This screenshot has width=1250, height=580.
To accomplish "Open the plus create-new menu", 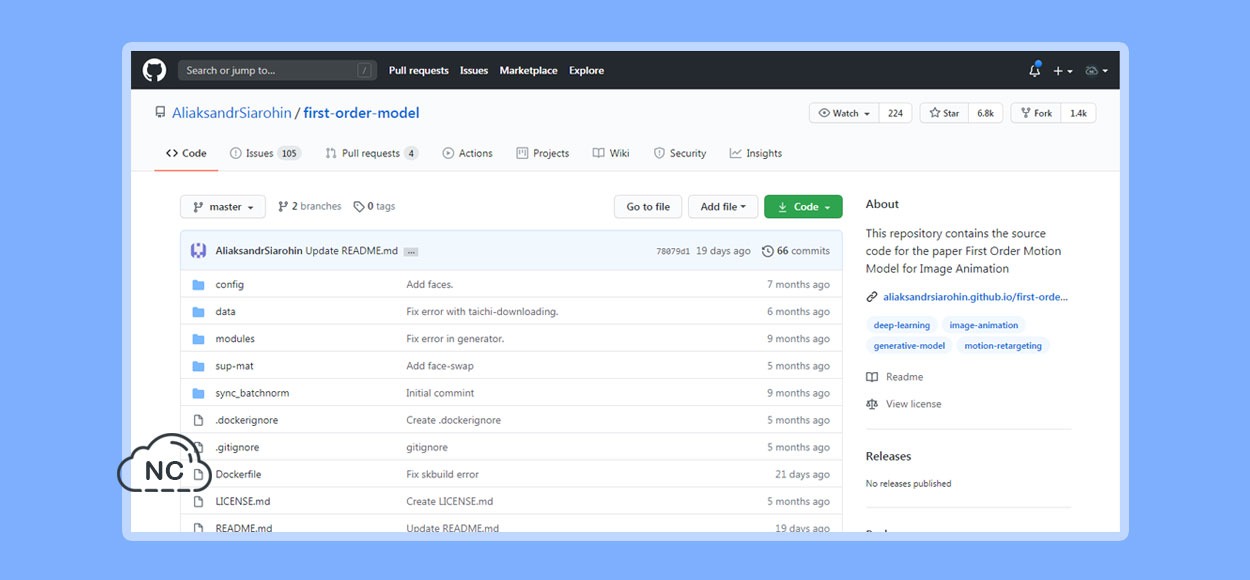I will coord(1063,71).
